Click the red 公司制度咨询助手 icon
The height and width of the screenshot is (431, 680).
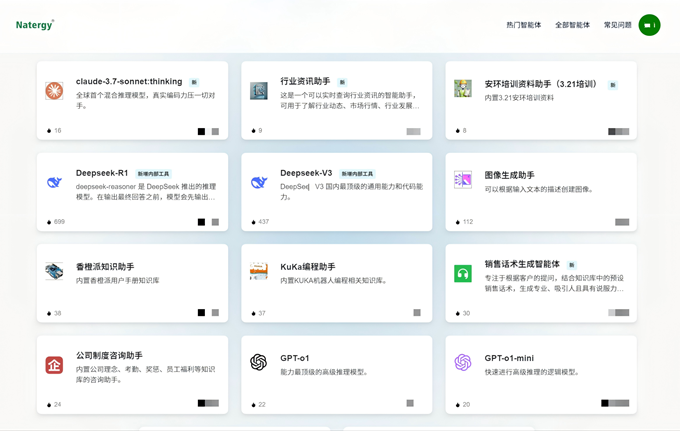click(54, 365)
